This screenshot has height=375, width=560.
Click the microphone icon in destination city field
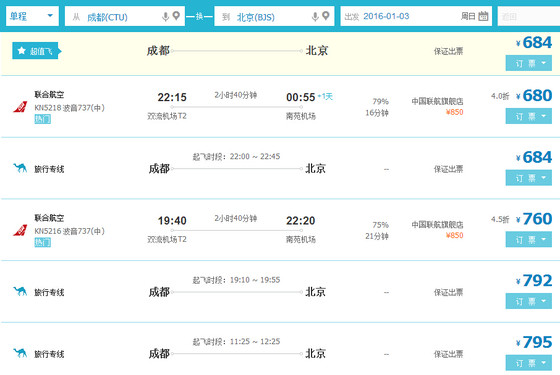click(x=315, y=16)
